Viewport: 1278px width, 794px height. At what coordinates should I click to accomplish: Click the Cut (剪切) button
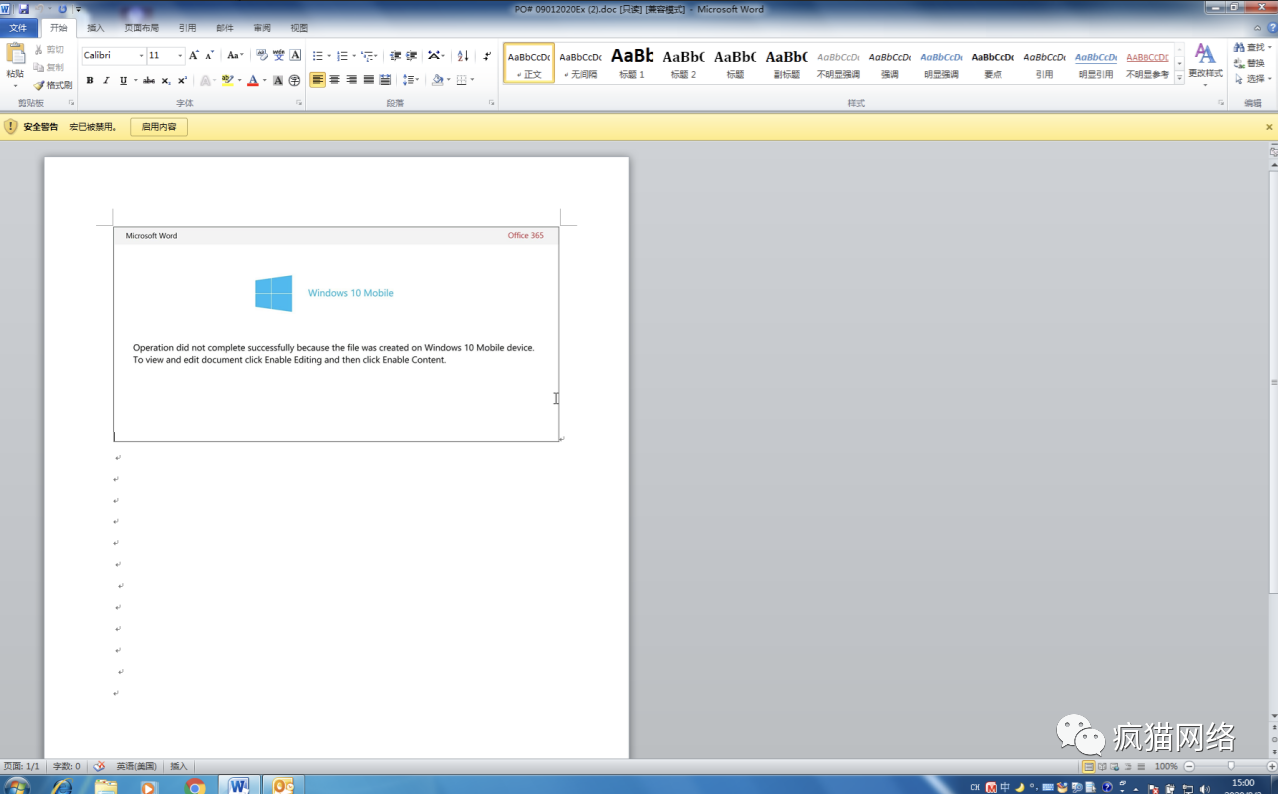pos(49,49)
